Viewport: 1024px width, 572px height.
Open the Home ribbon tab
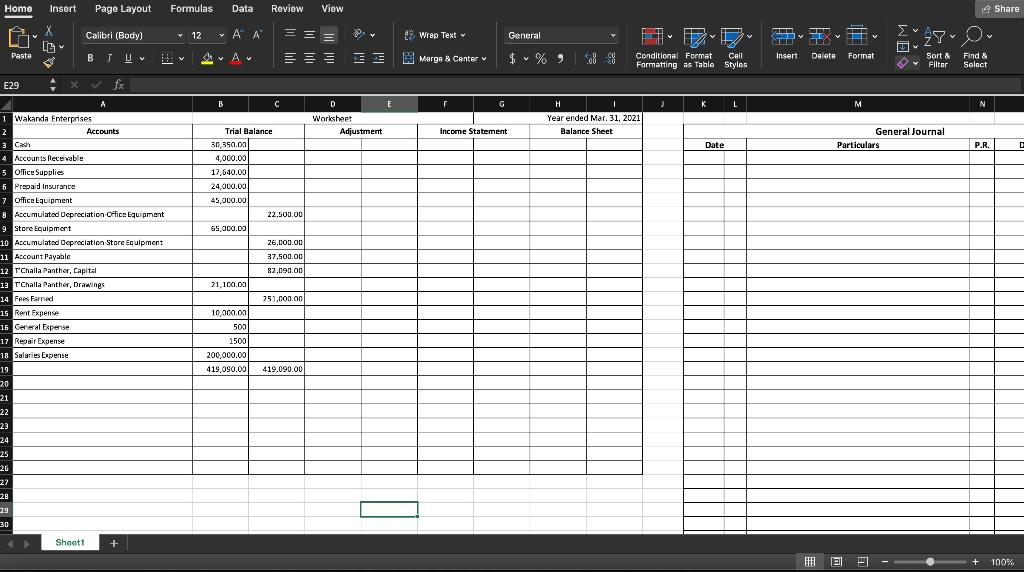pos(18,8)
